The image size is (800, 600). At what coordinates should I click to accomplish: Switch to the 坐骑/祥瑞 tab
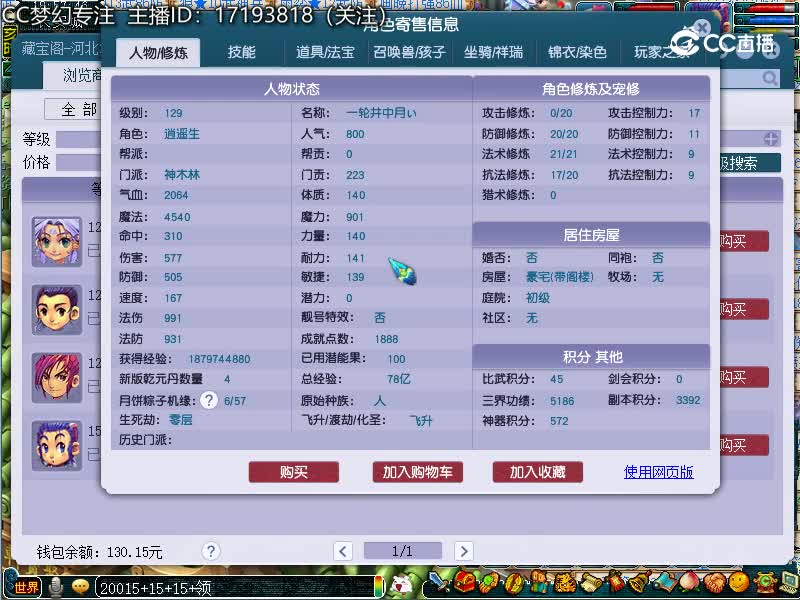[x=493, y=52]
